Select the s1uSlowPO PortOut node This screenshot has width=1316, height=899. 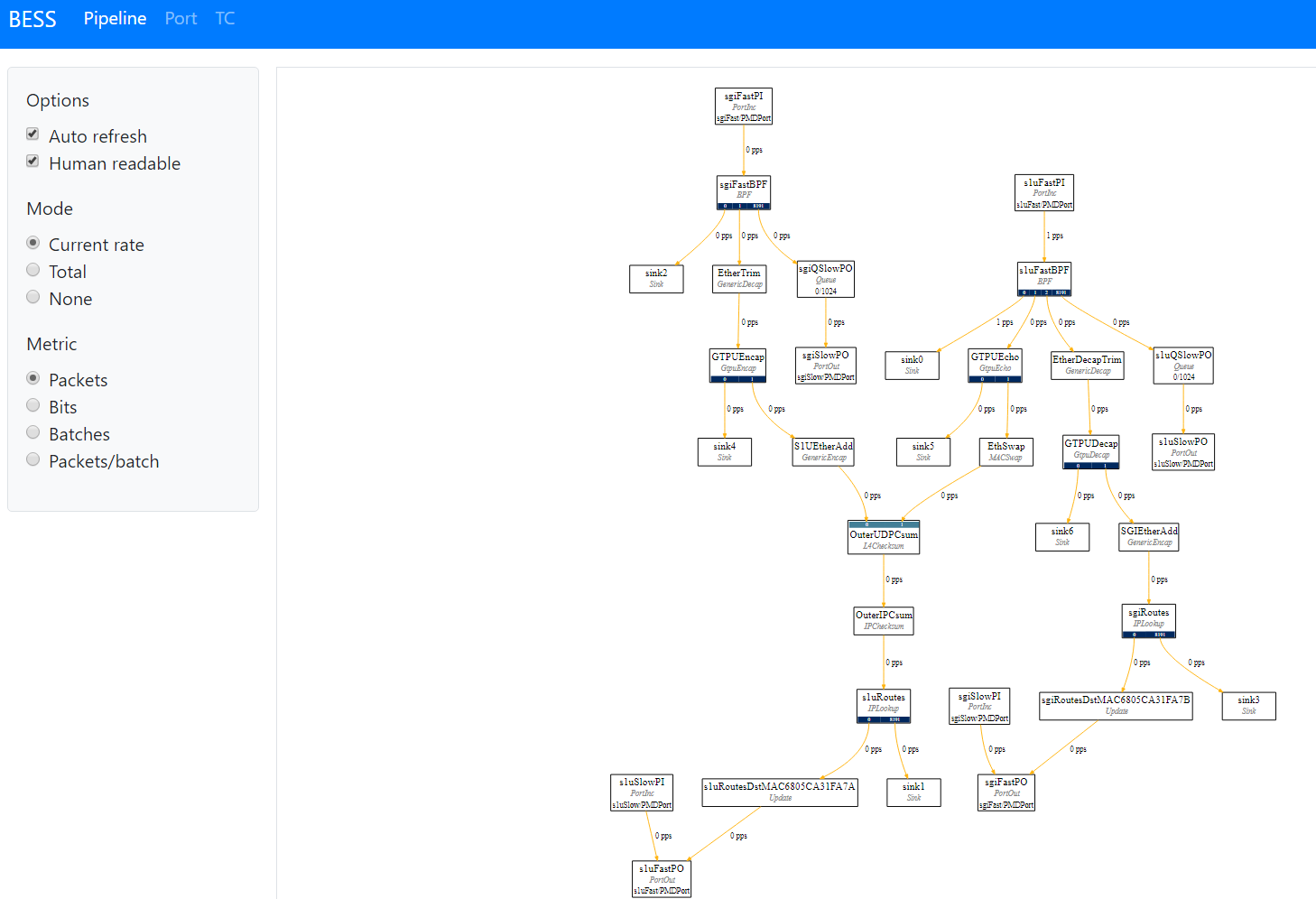[x=1183, y=452]
